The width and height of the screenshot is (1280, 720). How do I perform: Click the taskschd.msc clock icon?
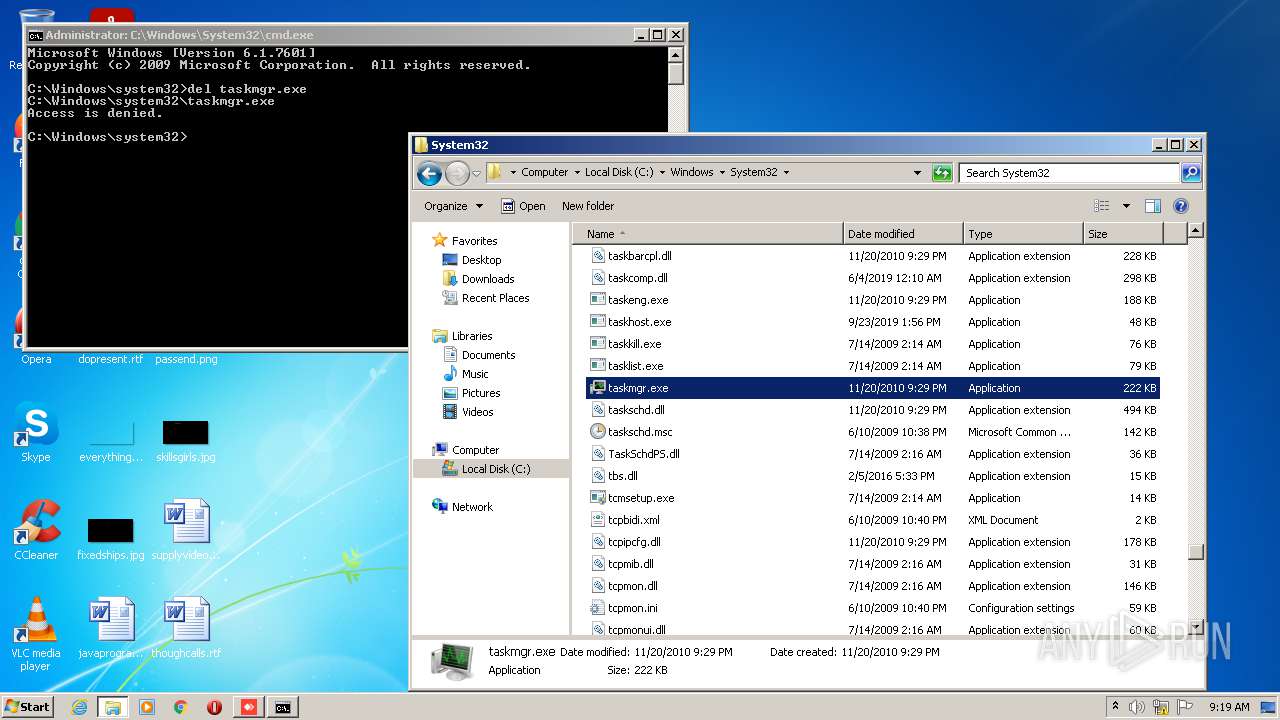(x=598, y=432)
